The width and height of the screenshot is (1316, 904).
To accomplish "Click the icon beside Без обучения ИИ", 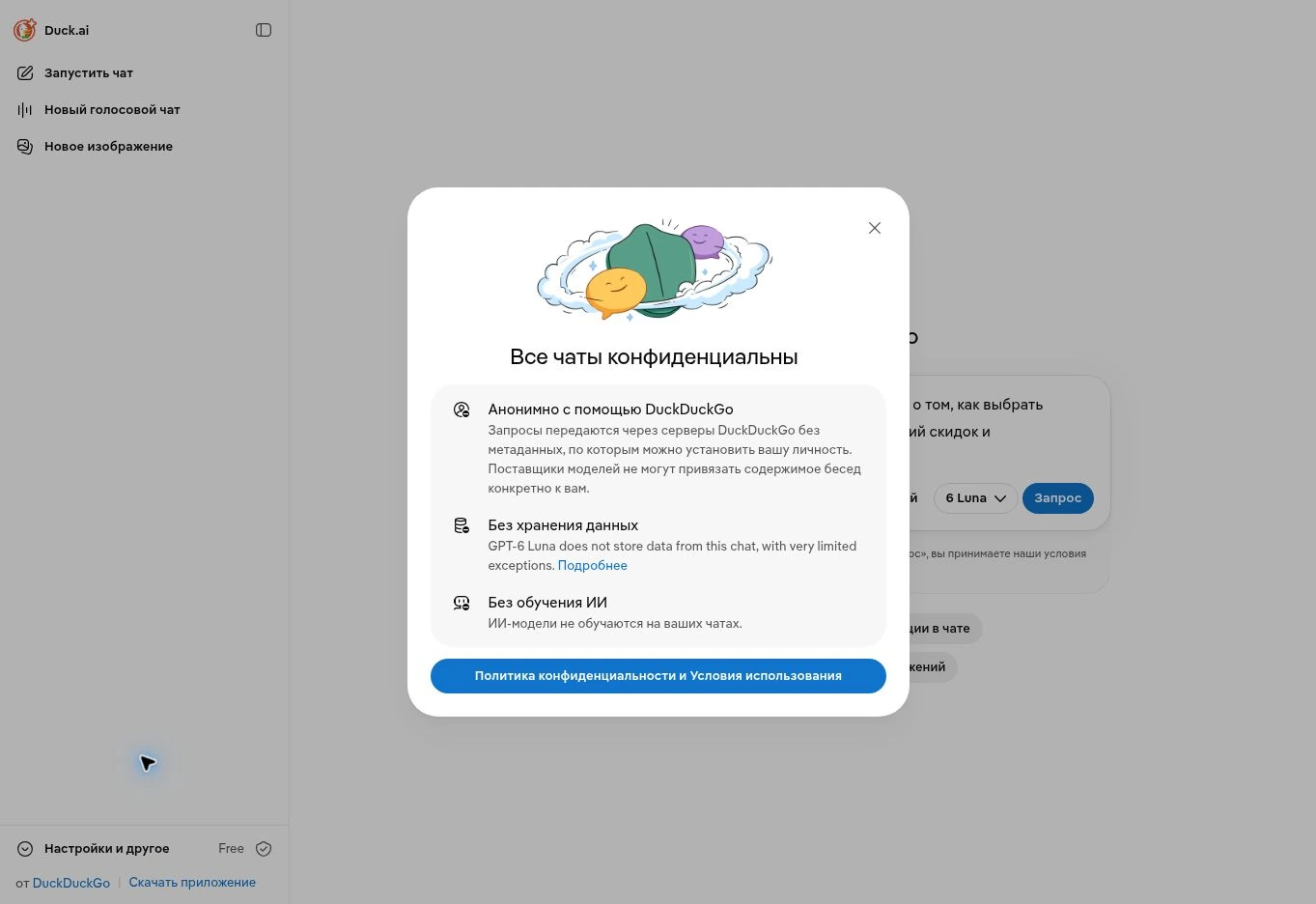I will [x=462, y=603].
